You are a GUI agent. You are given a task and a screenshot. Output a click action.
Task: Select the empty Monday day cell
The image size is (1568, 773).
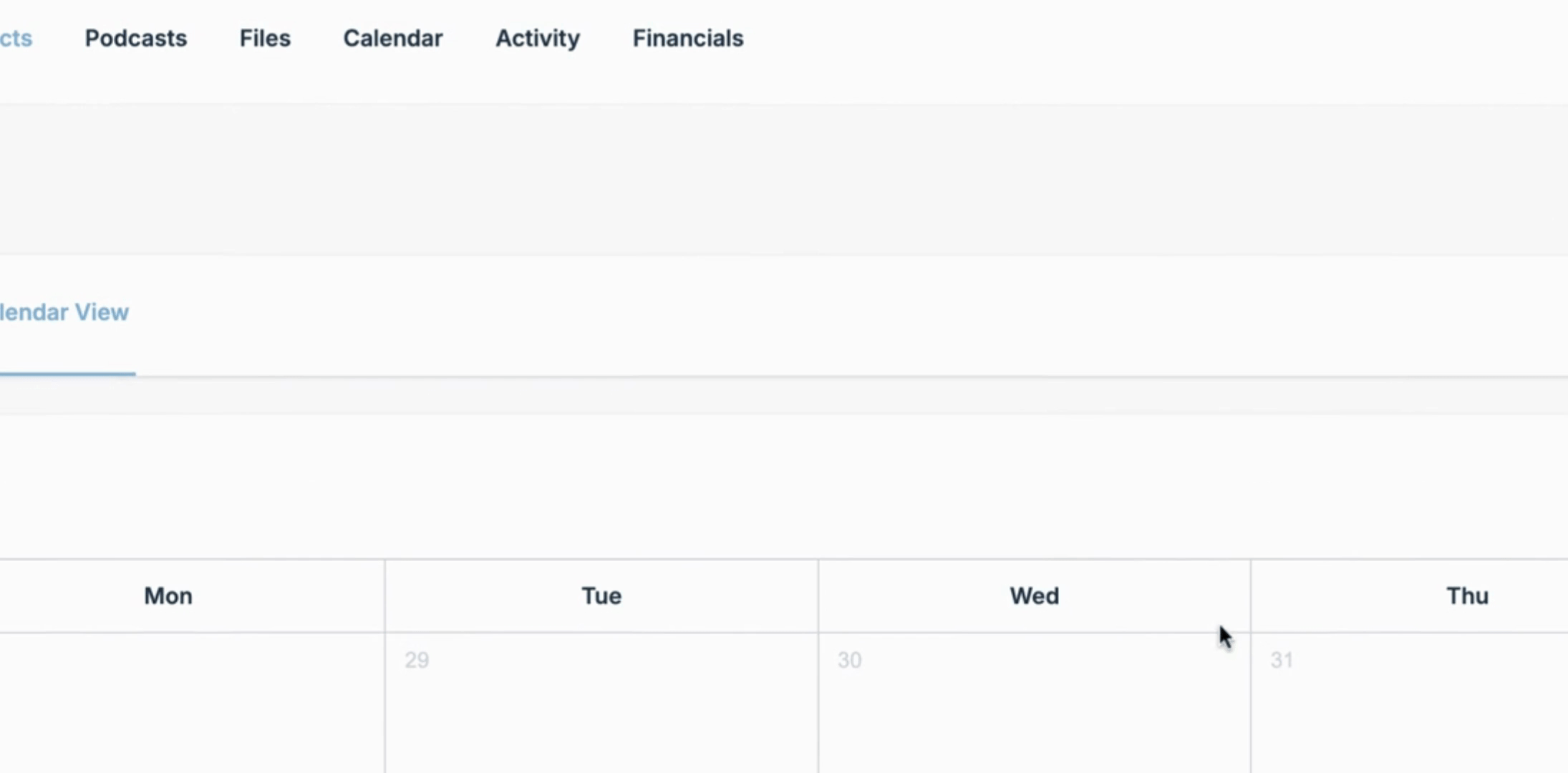(192, 704)
